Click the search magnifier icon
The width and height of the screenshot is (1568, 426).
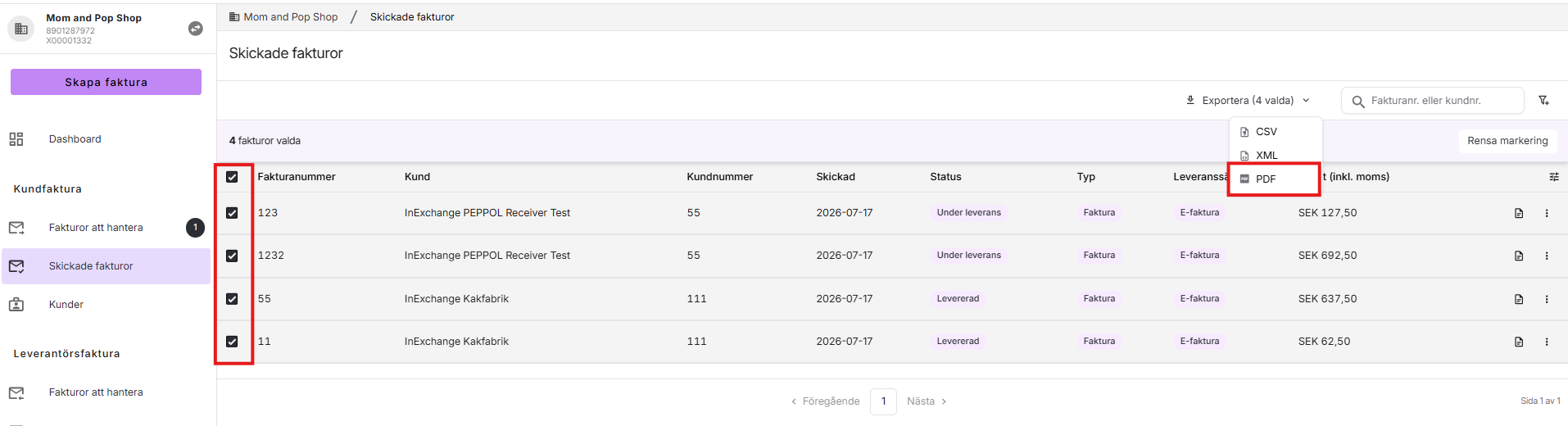1358,102
